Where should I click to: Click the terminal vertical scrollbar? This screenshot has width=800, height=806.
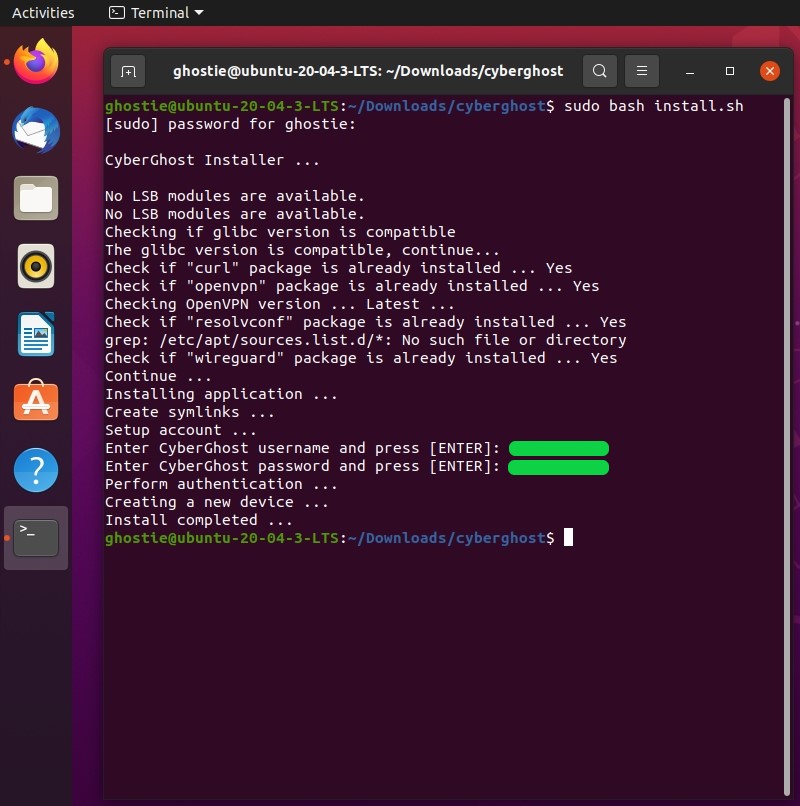pyautogui.click(x=787, y=446)
